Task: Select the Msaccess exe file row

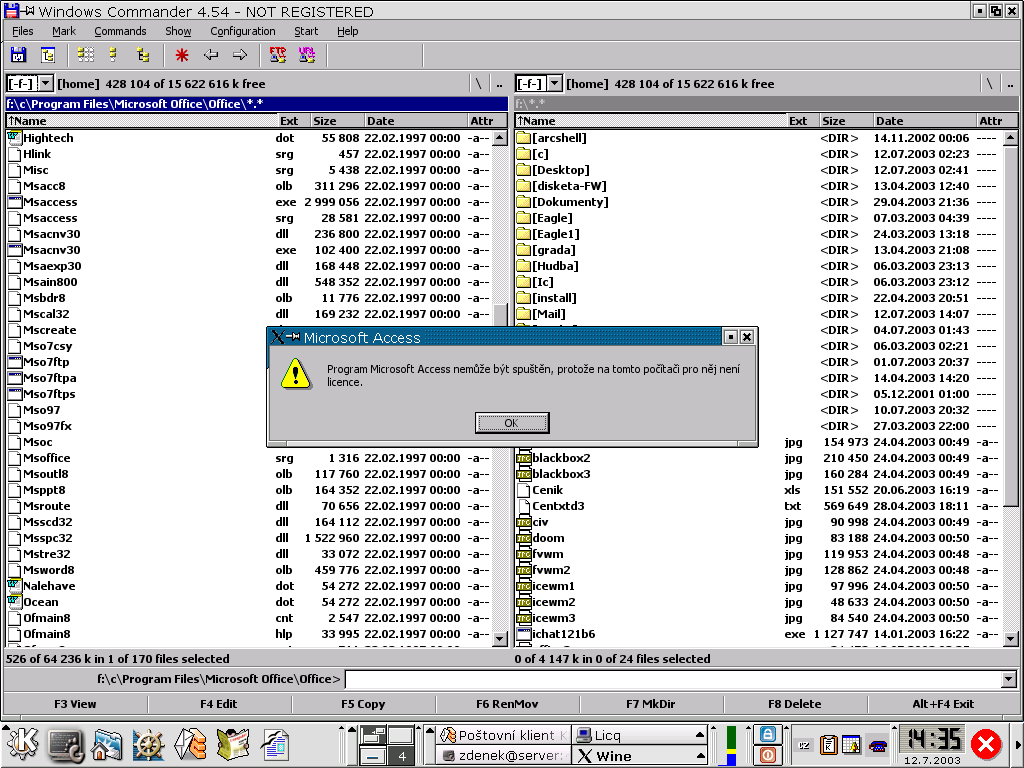Action: 249,202
